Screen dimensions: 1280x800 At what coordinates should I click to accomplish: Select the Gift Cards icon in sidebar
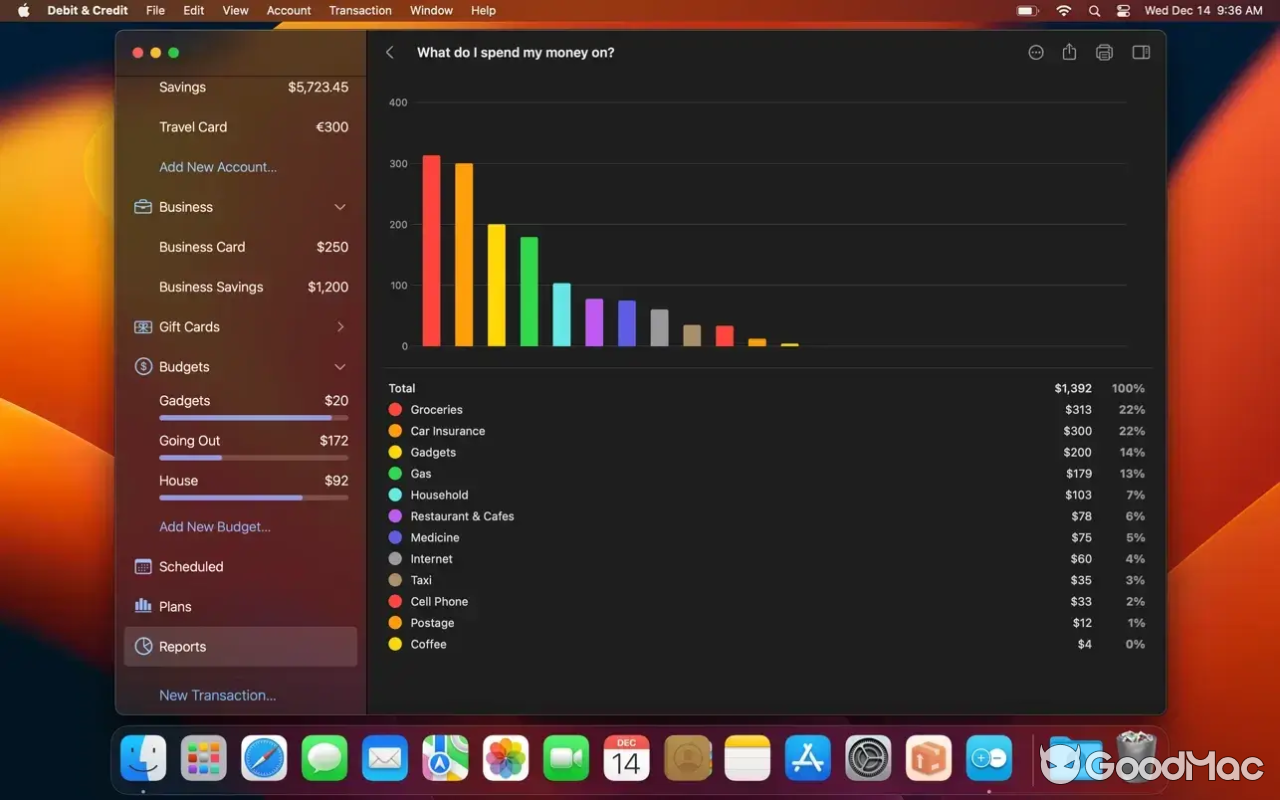click(140, 327)
